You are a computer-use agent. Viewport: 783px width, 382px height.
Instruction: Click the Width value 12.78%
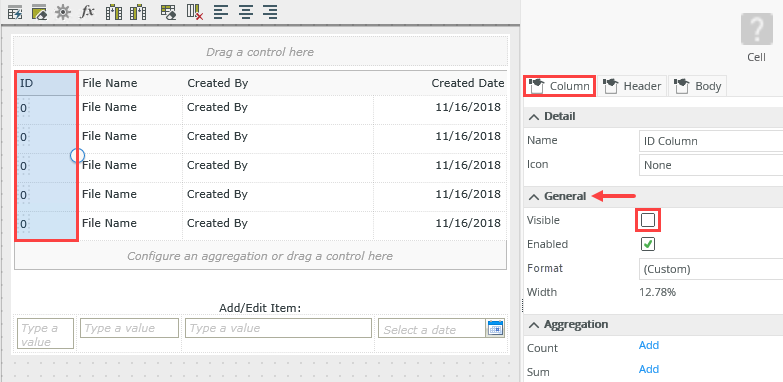click(x=657, y=292)
